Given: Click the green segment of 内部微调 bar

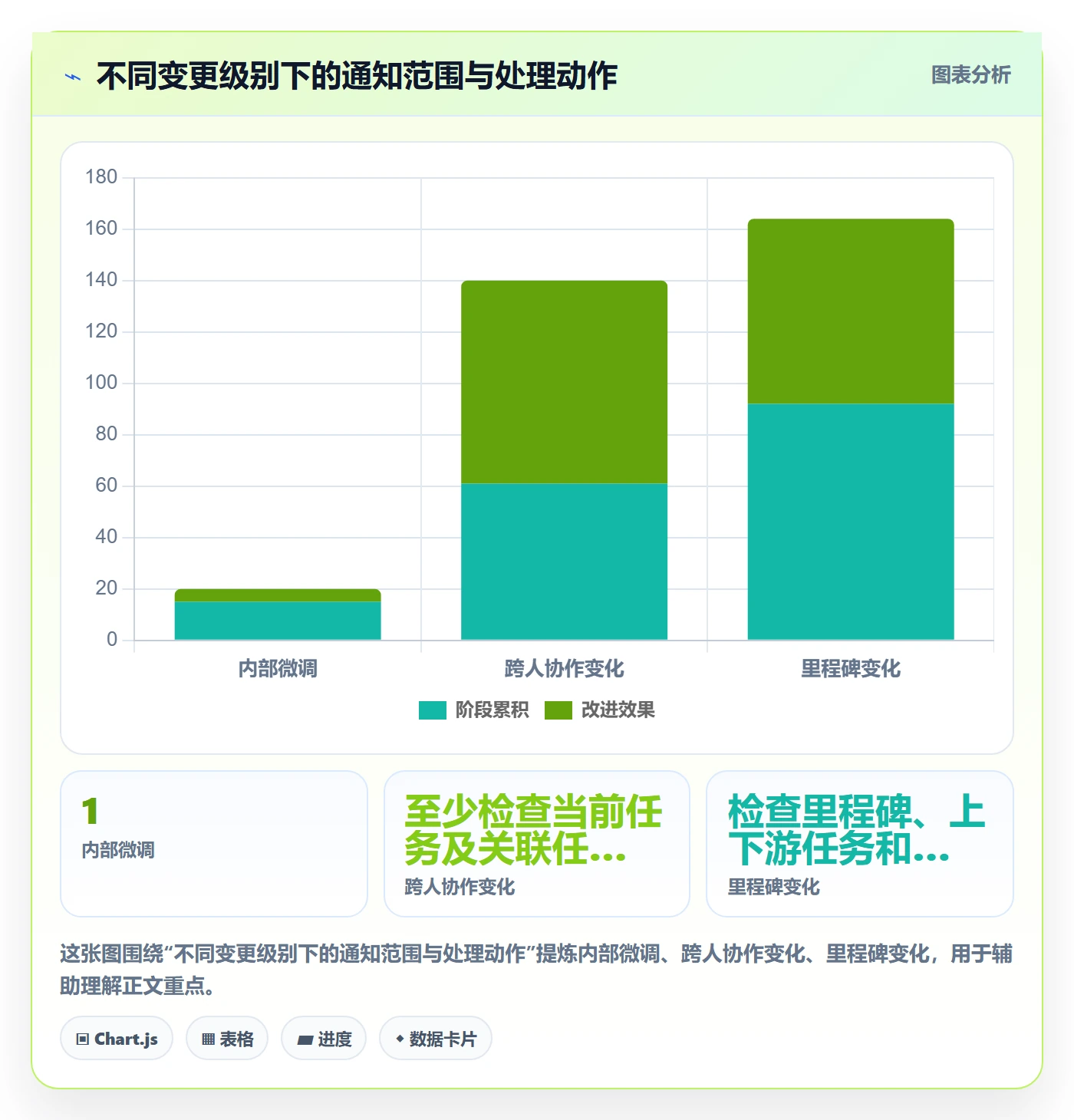Looking at the screenshot, I should click(x=278, y=595).
